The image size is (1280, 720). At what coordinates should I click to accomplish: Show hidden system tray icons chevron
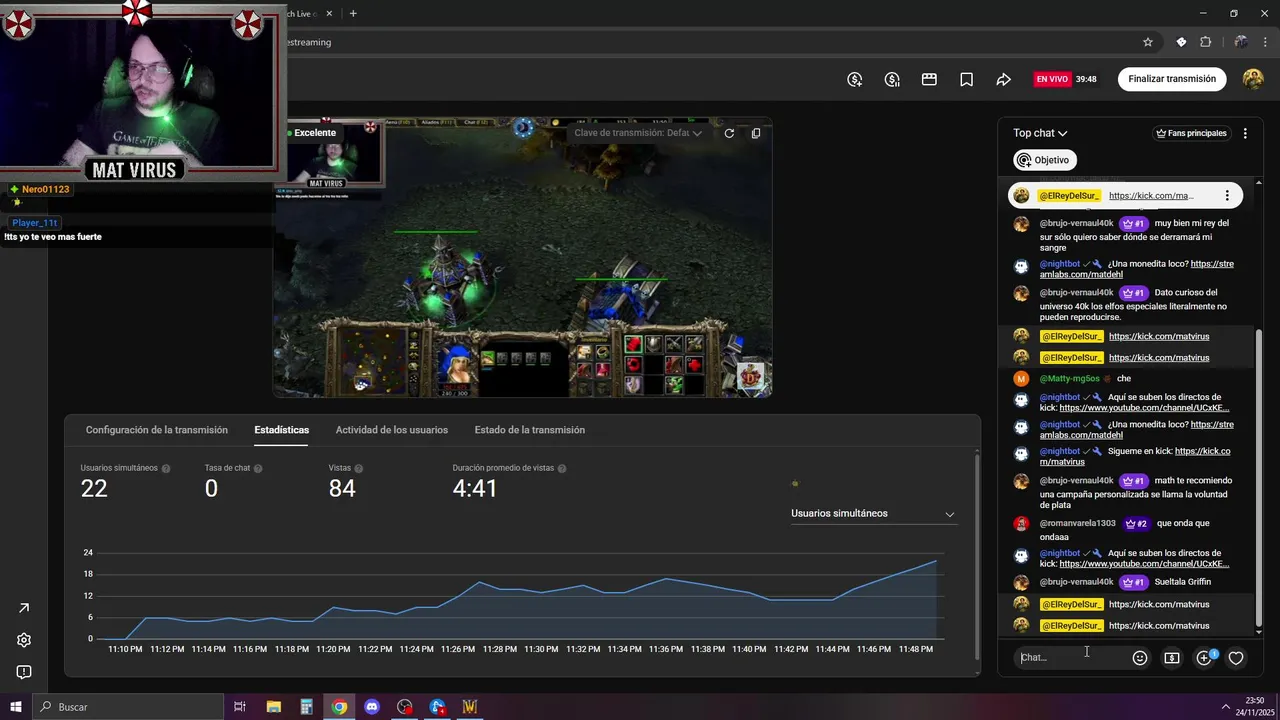1225,706
